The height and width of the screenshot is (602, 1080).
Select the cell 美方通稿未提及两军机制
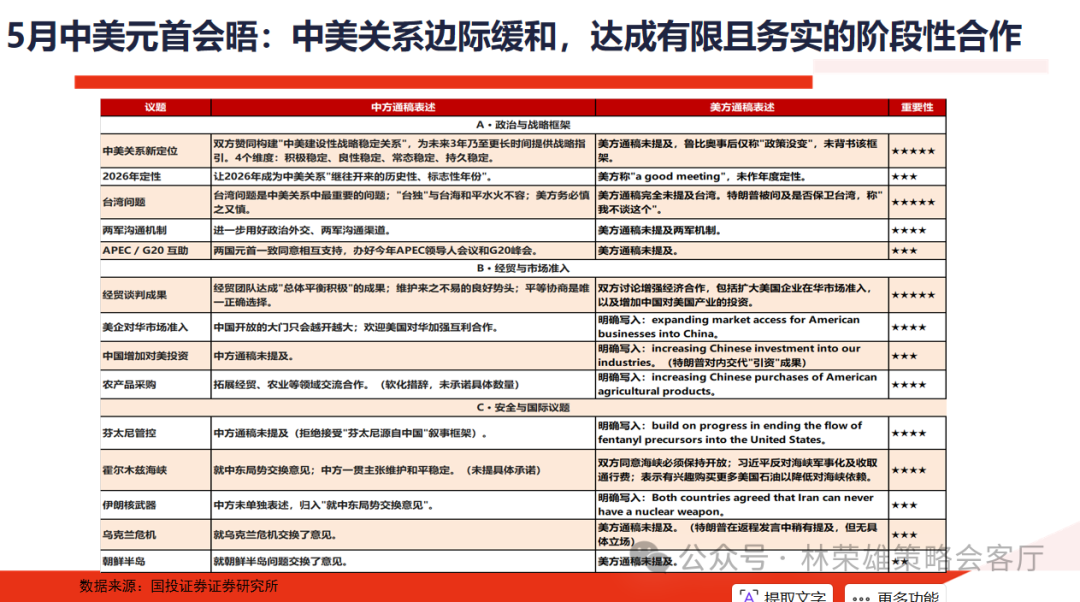click(x=742, y=230)
